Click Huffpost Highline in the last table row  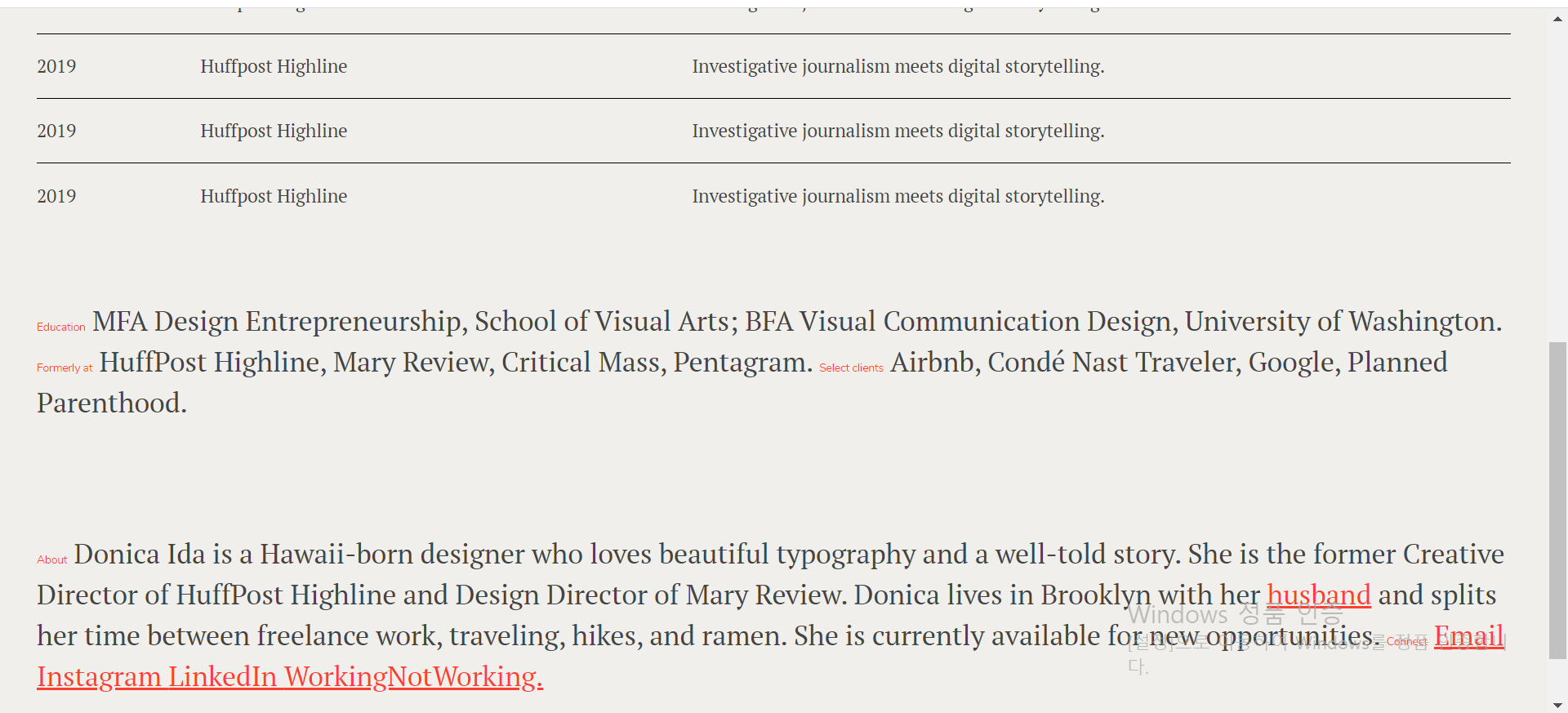[x=274, y=196]
